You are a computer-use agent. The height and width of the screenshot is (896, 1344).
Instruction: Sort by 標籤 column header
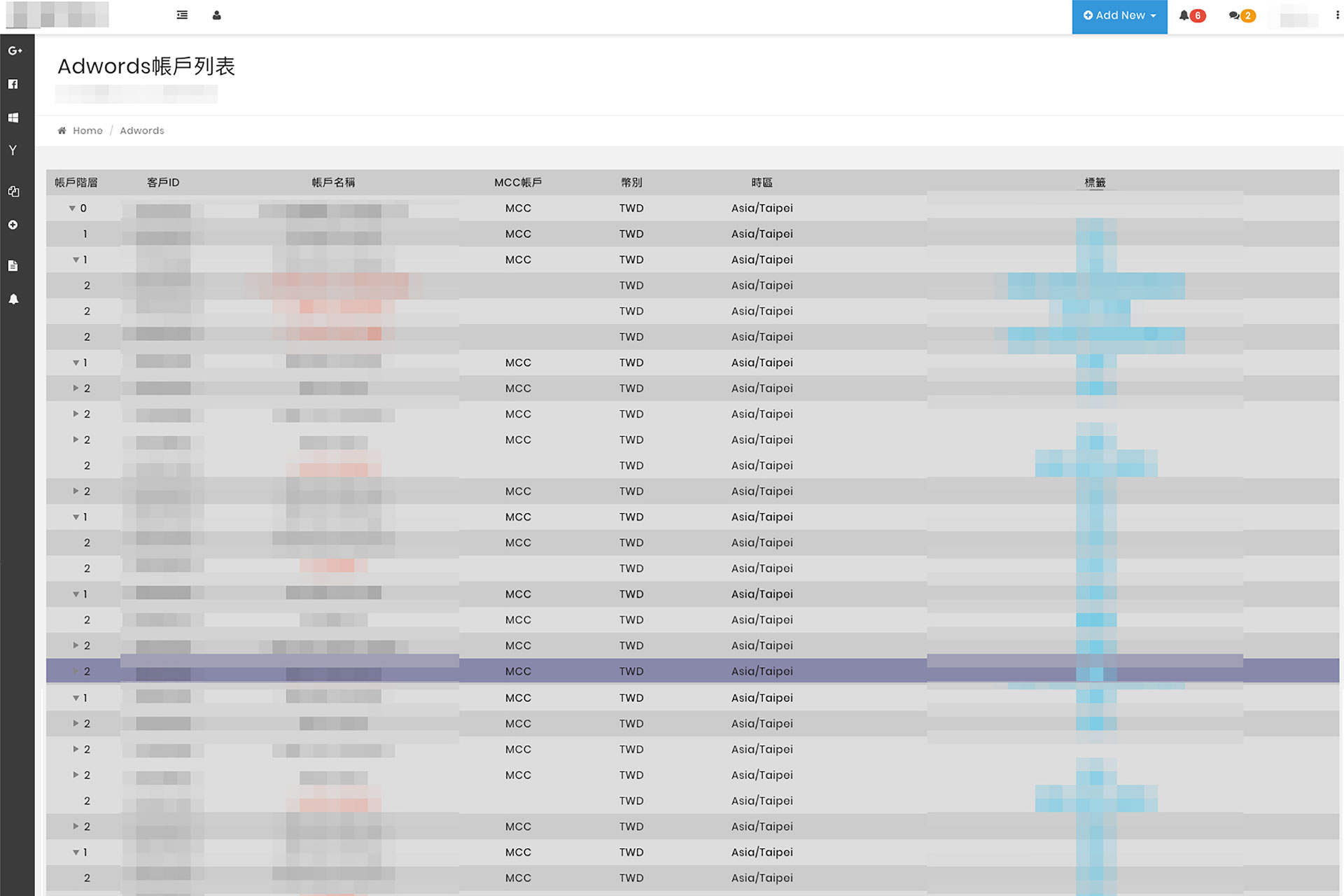[1095, 183]
